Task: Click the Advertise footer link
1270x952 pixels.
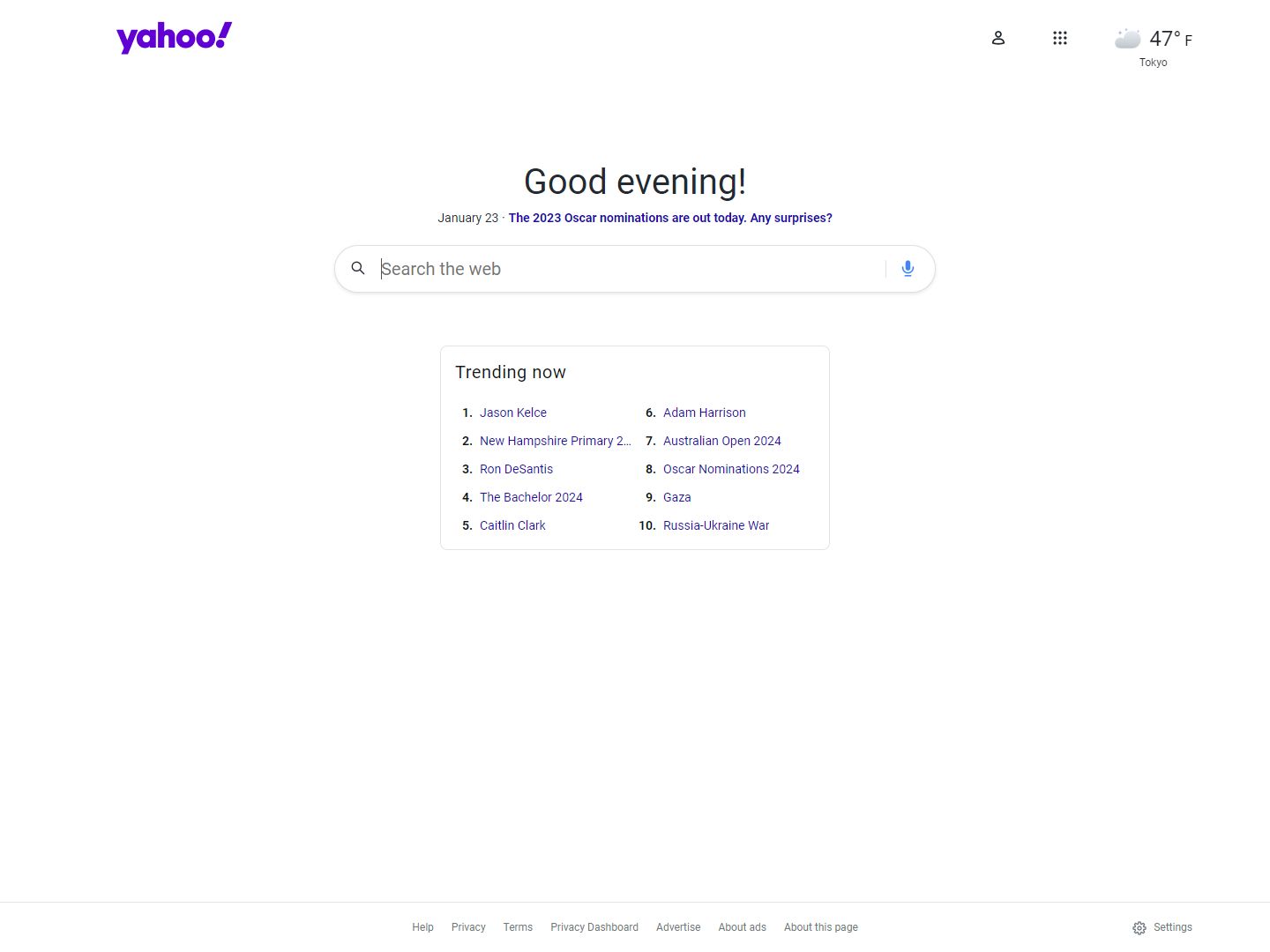Action: point(678,927)
